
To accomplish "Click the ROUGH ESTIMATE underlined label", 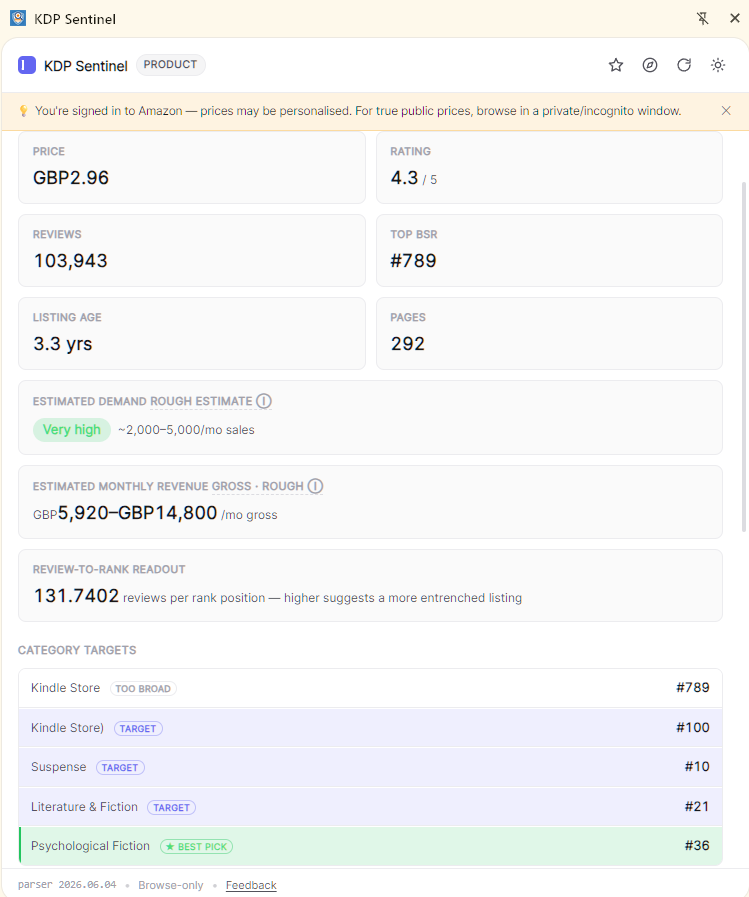I will click(x=201, y=402).
